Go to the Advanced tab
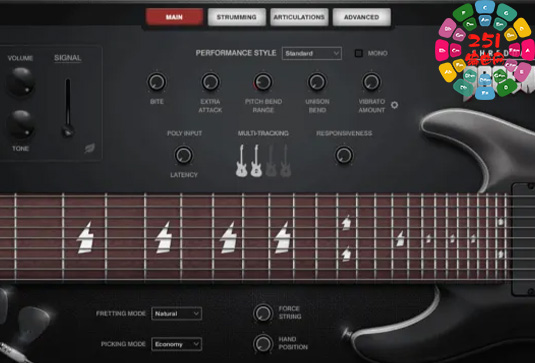 pyautogui.click(x=362, y=17)
